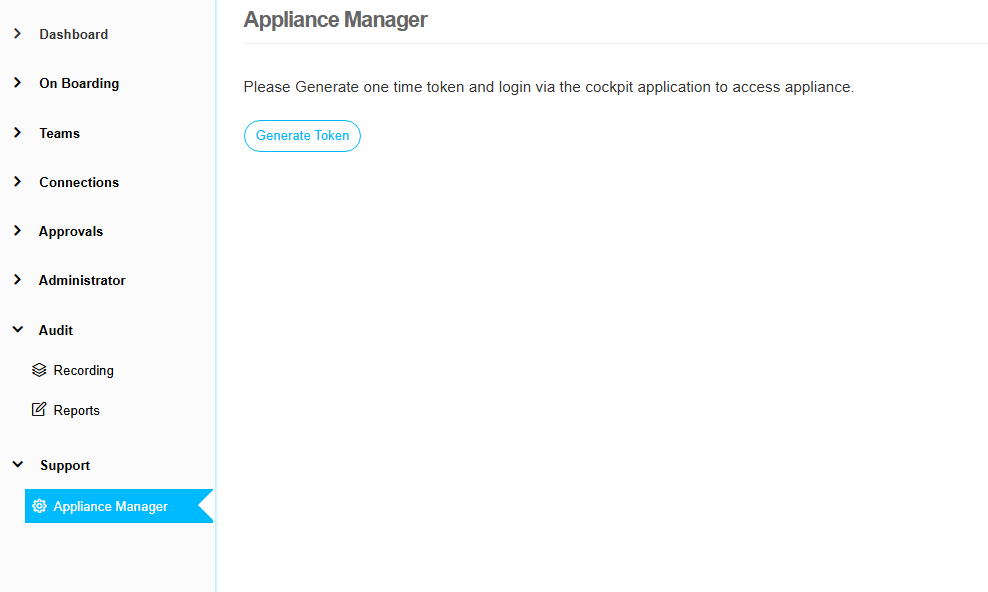This screenshot has width=988, height=592.
Task: Select Appliance Manager in the sidebar
Action: click(118, 506)
